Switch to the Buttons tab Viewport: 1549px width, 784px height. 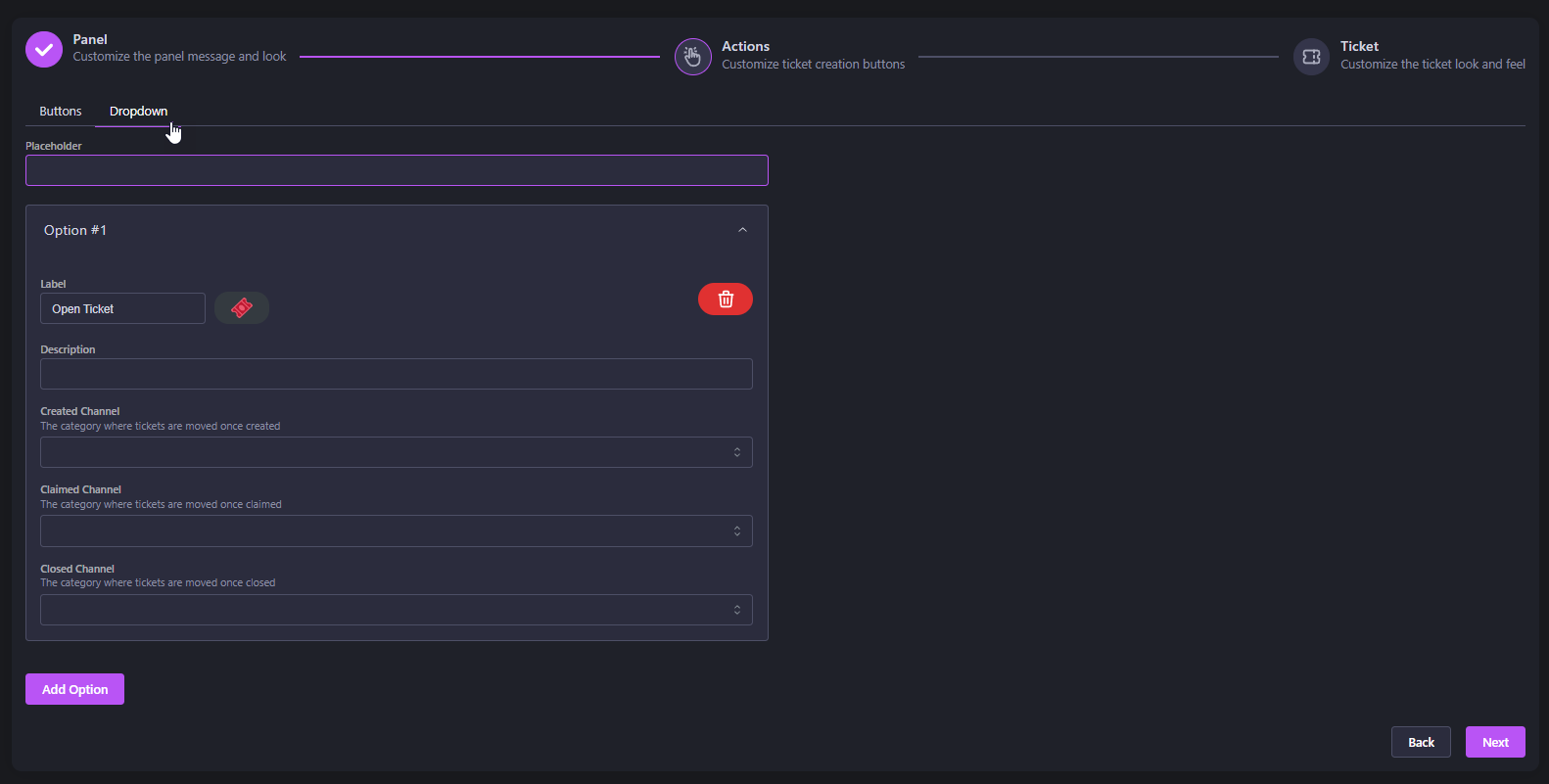tap(61, 112)
